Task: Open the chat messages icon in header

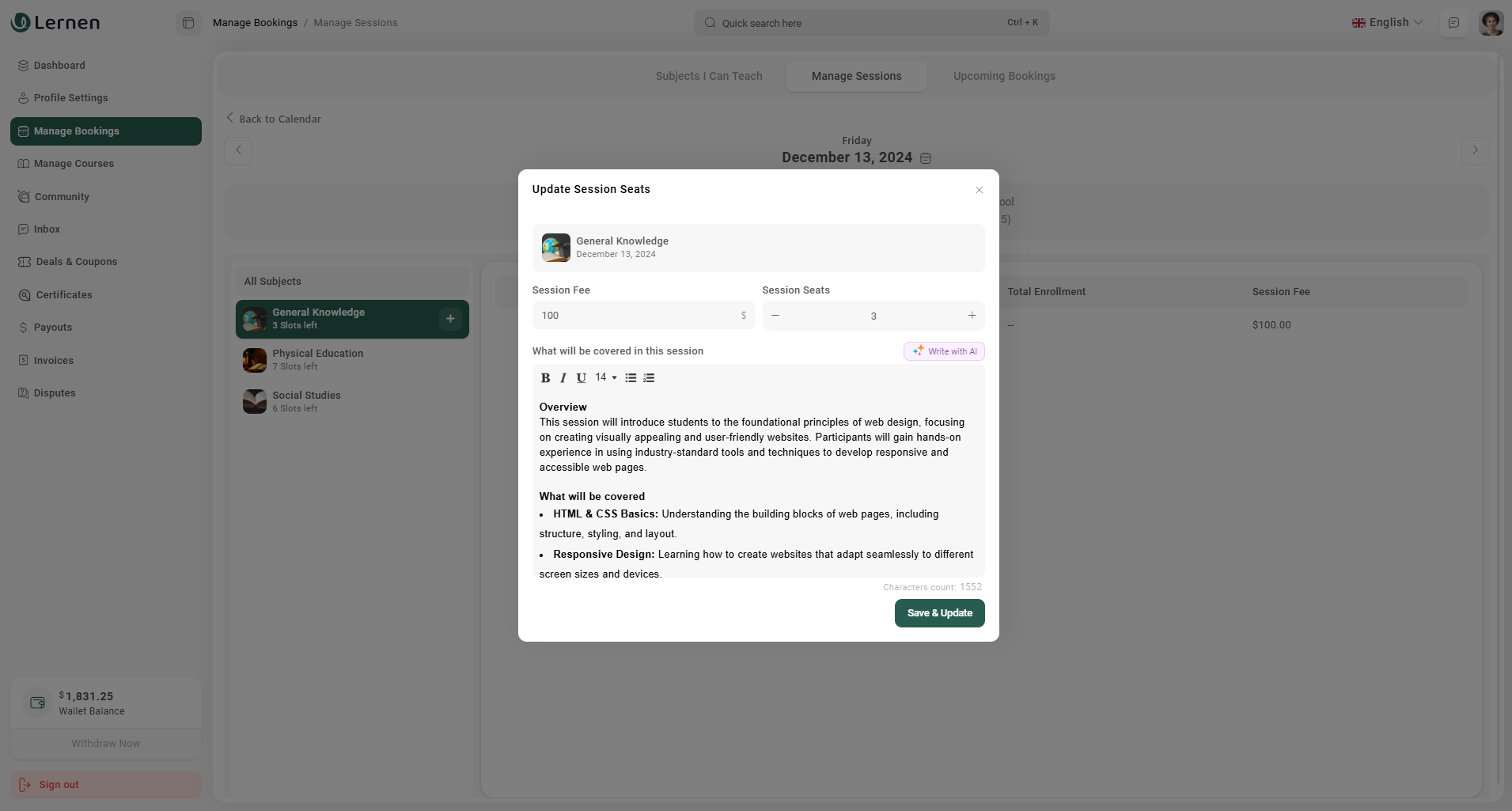Action: point(1453,23)
